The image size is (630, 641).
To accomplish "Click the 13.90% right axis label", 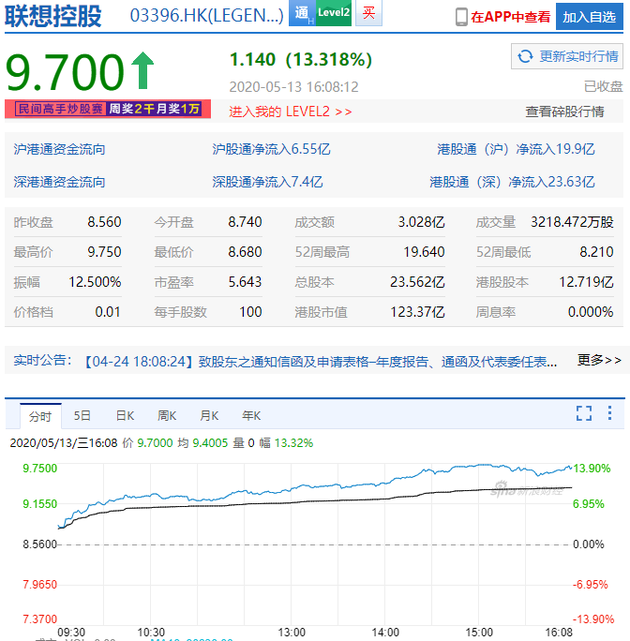I will coord(592,468).
